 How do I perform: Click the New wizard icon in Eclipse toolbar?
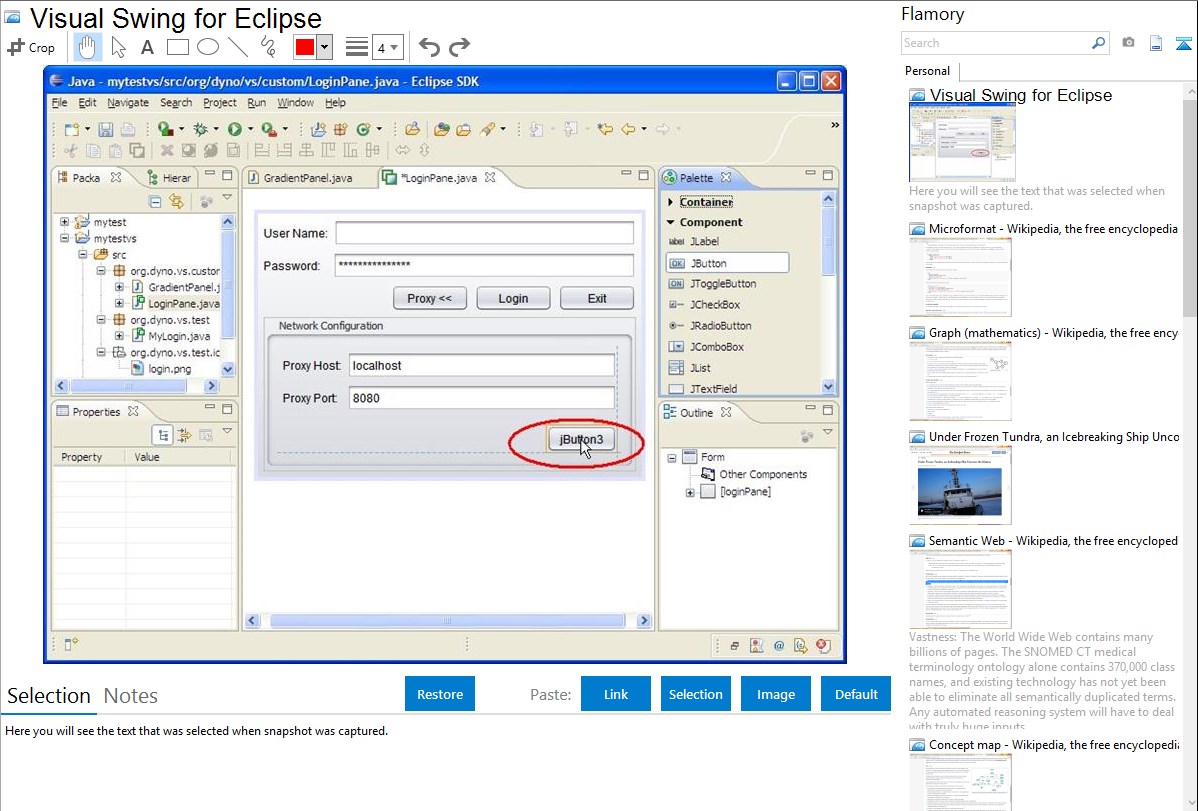click(72, 129)
